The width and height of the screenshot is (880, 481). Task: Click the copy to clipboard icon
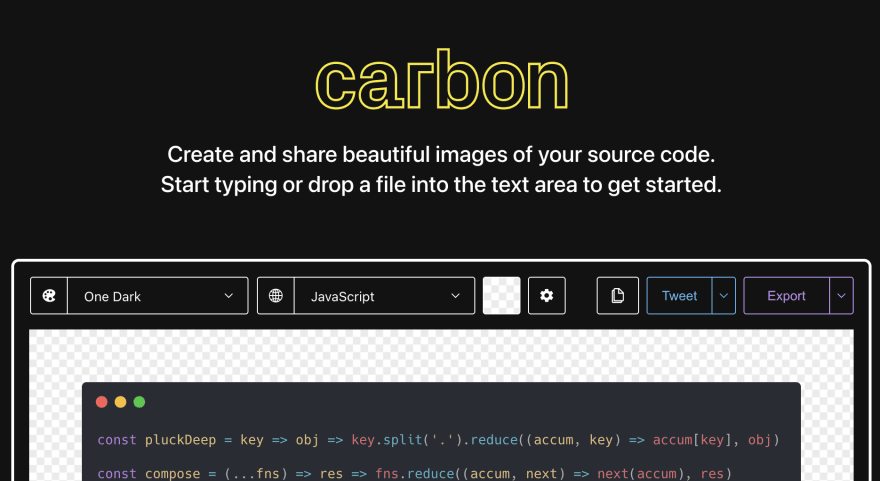click(x=617, y=296)
